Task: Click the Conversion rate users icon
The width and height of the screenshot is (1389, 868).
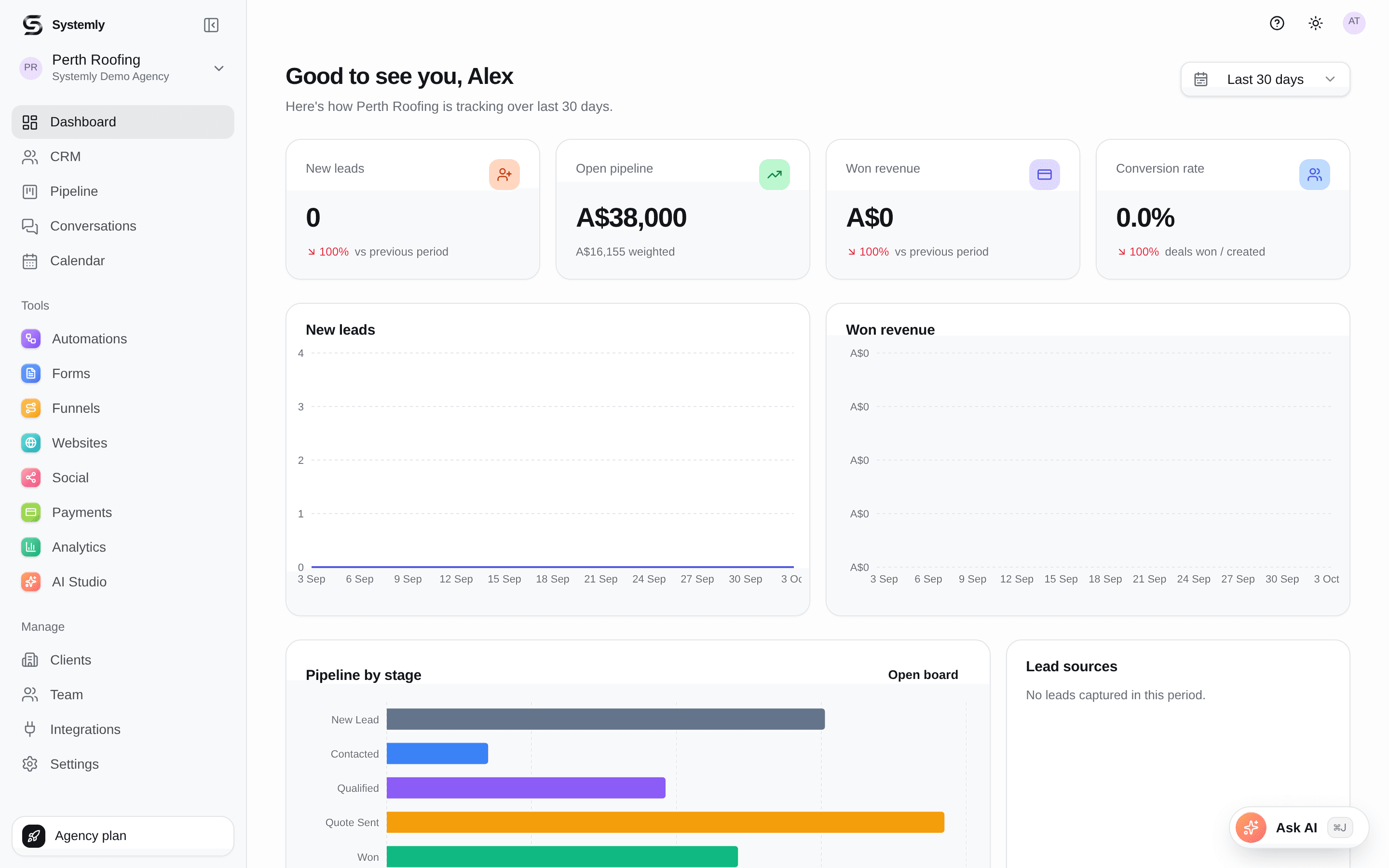Action: [1314, 175]
